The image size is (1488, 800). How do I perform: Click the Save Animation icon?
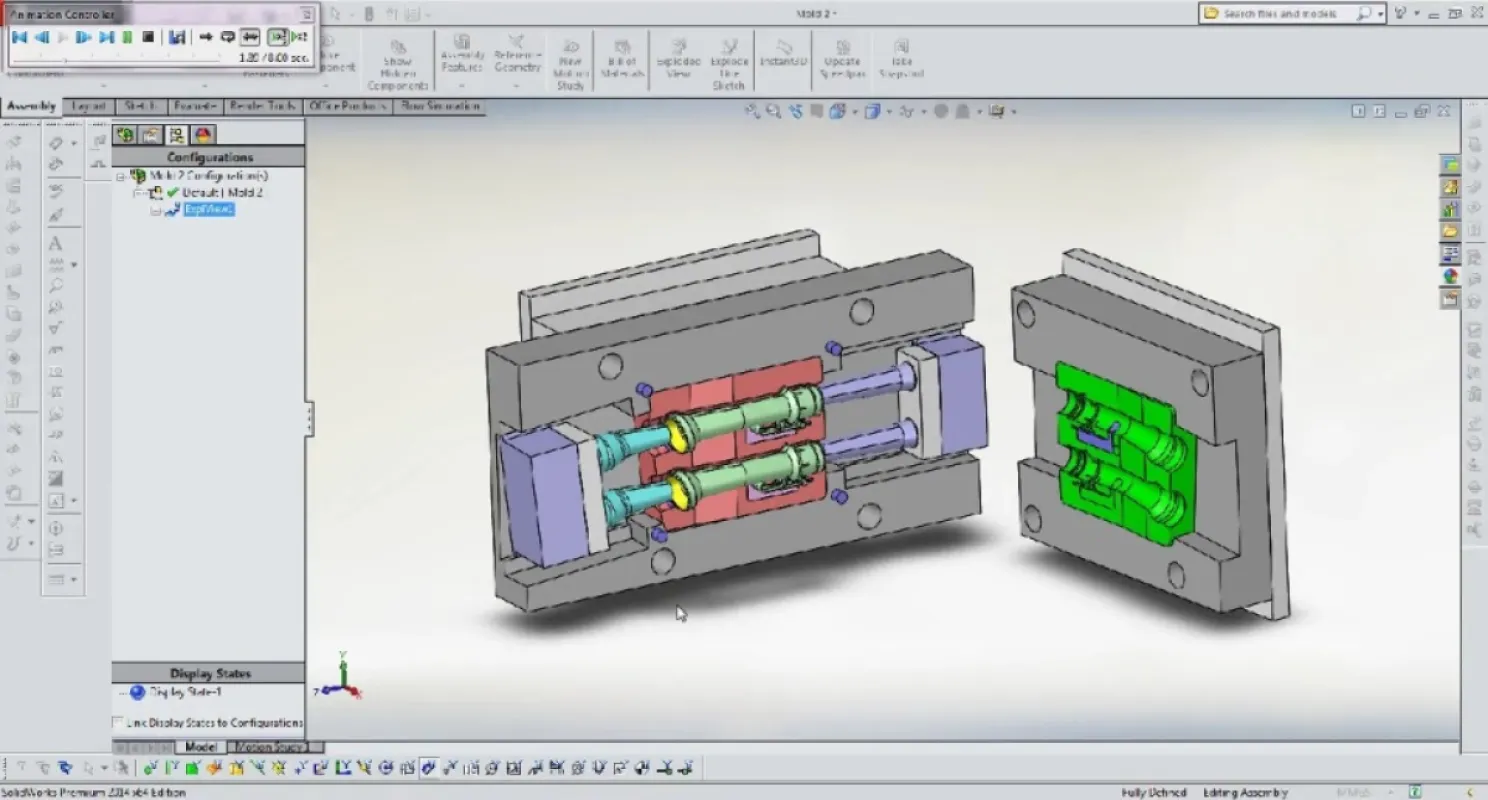(177, 37)
